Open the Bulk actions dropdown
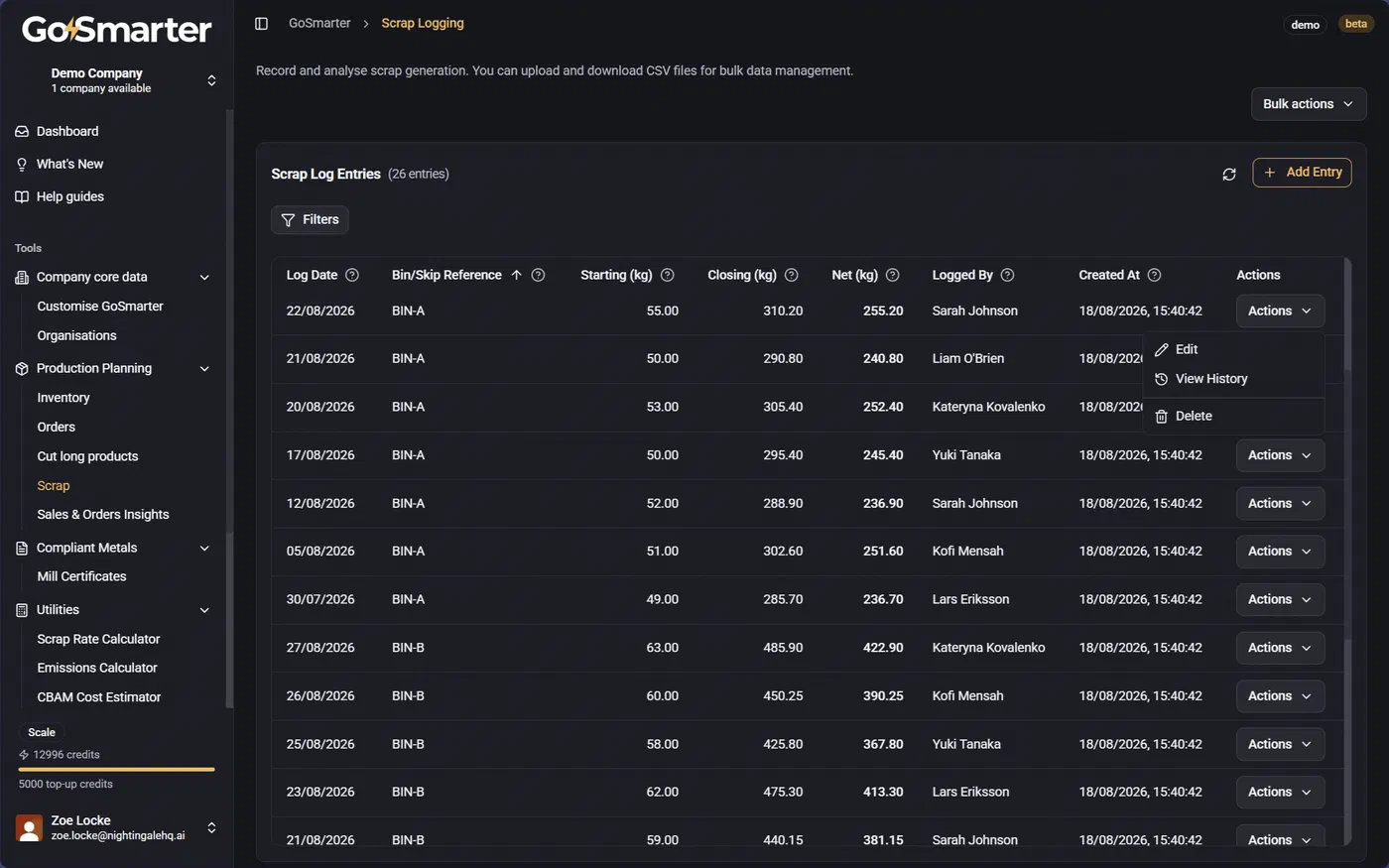1389x868 pixels. pyautogui.click(x=1309, y=104)
